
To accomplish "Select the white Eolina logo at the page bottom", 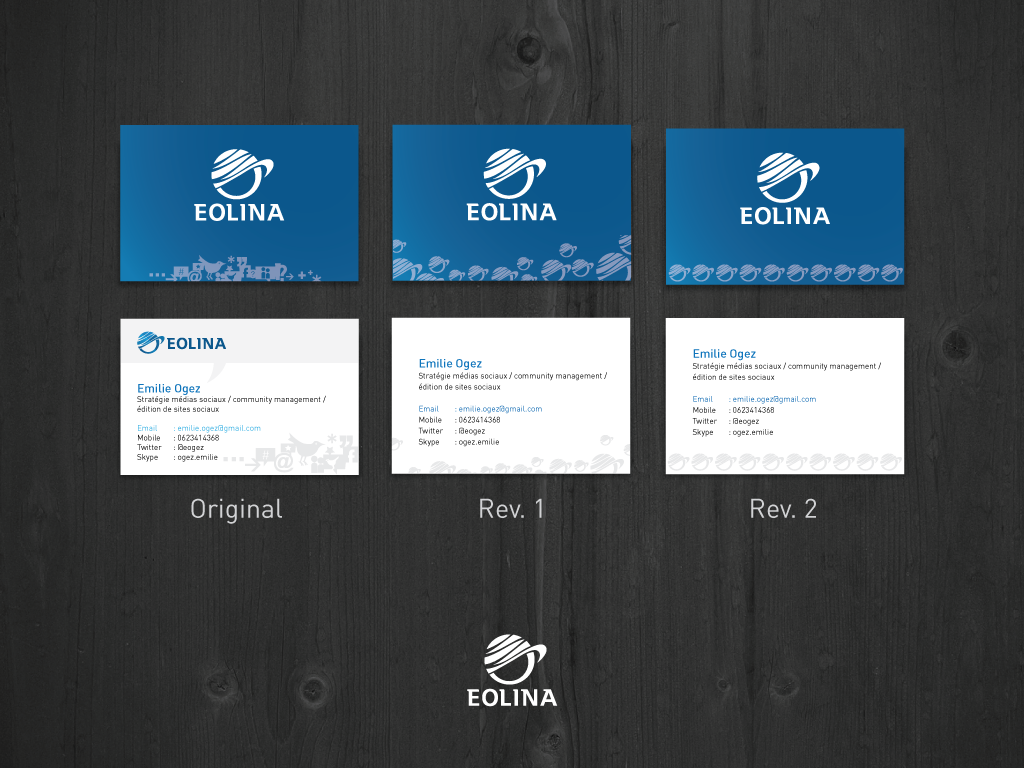I will (512, 660).
